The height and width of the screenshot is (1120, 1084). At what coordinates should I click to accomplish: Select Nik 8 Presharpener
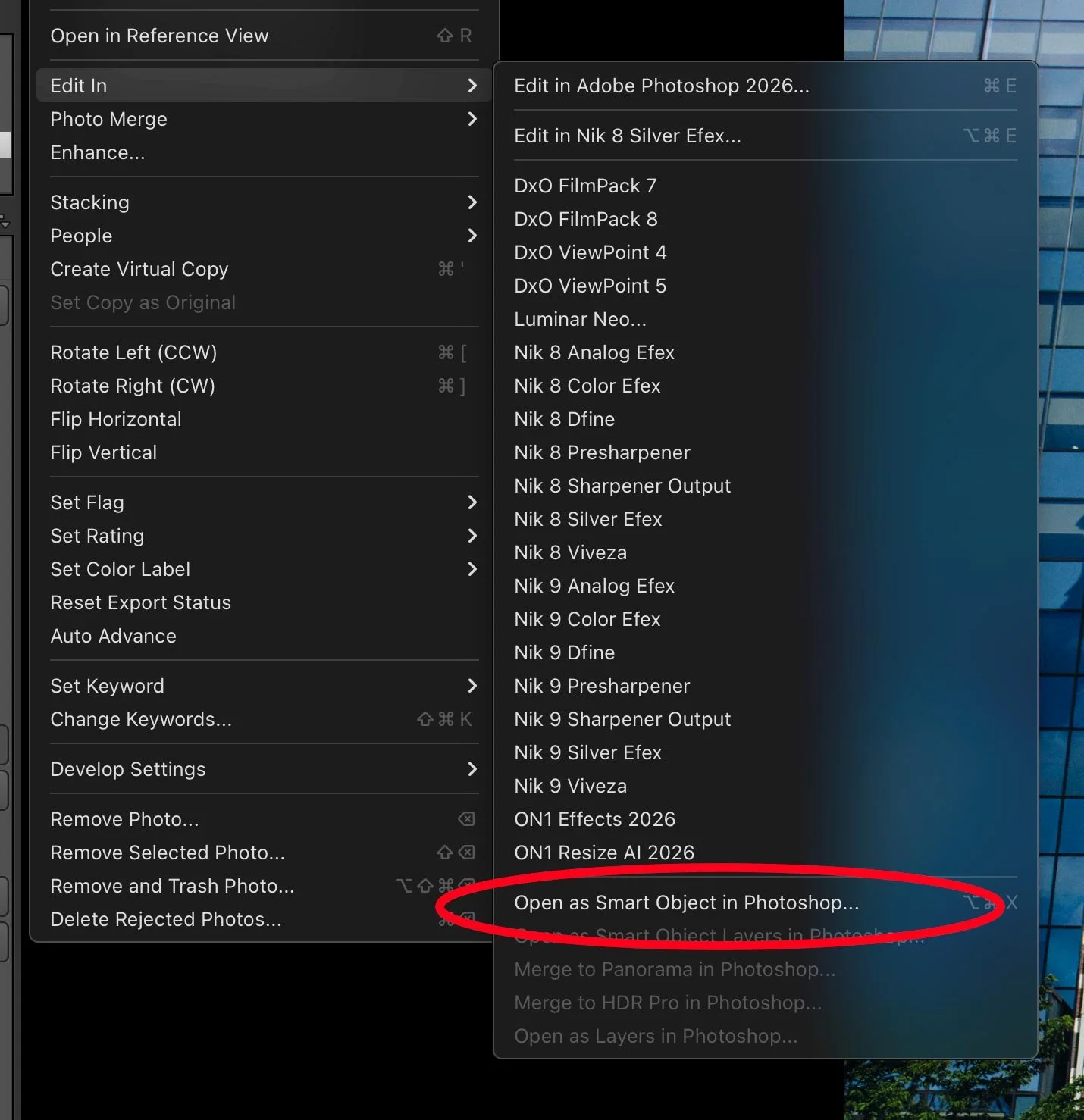tap(766, 452)
